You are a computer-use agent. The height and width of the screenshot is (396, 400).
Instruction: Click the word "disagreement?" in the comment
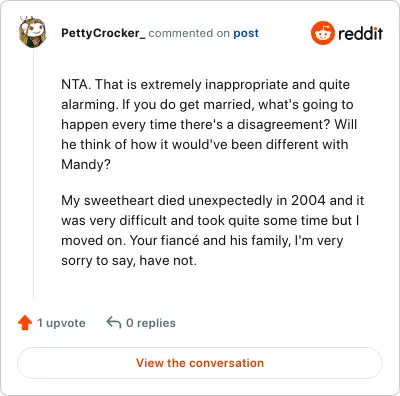[284, 125]
